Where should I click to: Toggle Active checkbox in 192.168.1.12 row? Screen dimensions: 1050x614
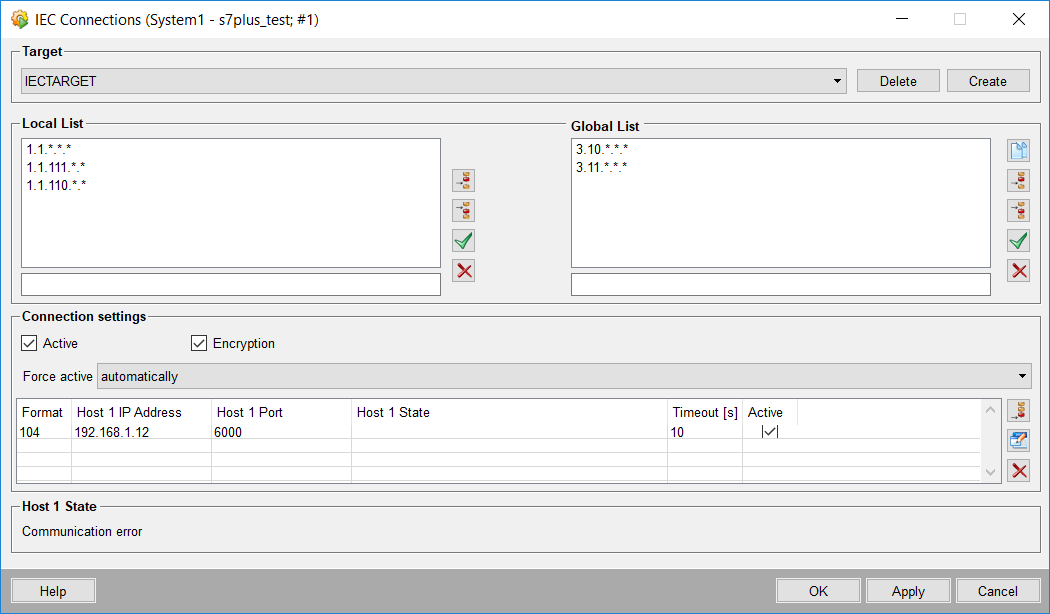(x=769, y=432)
